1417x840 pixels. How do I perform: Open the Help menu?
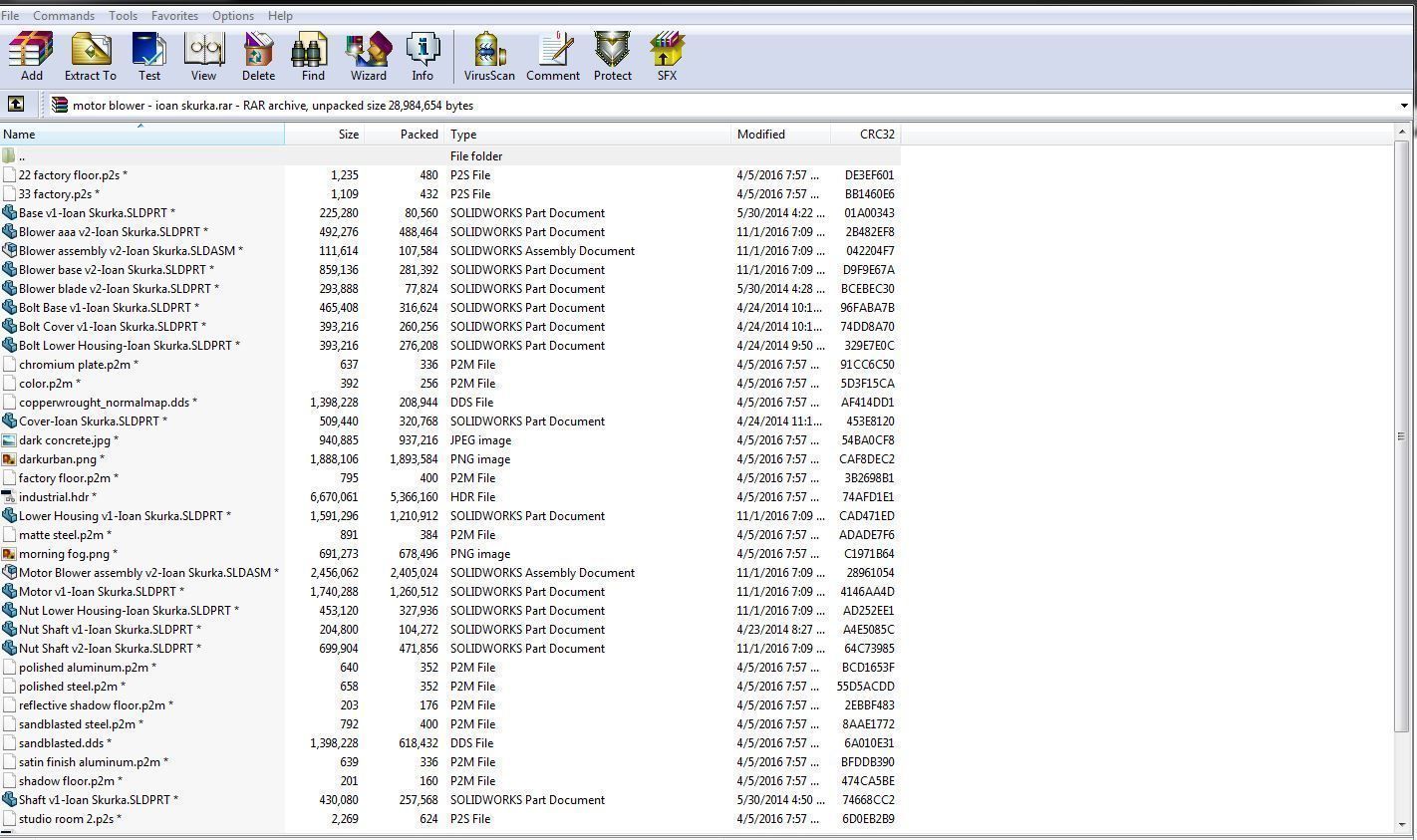280,16
